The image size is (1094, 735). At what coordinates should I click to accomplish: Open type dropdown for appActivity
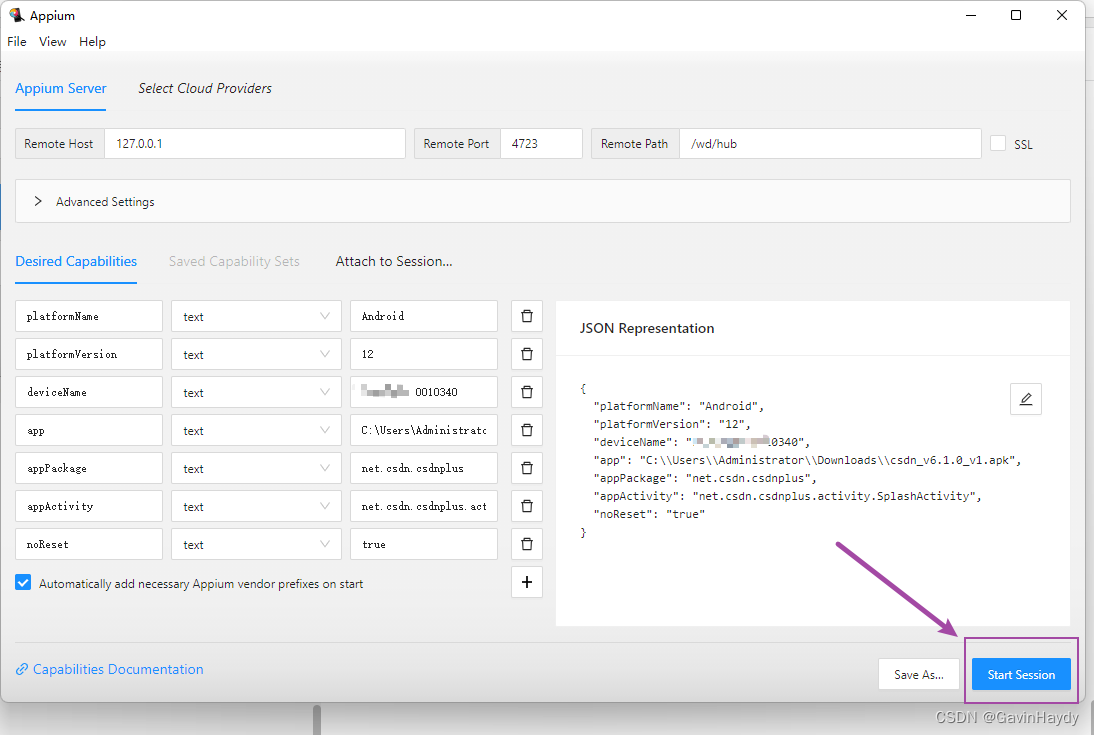(x=256, y=506)
